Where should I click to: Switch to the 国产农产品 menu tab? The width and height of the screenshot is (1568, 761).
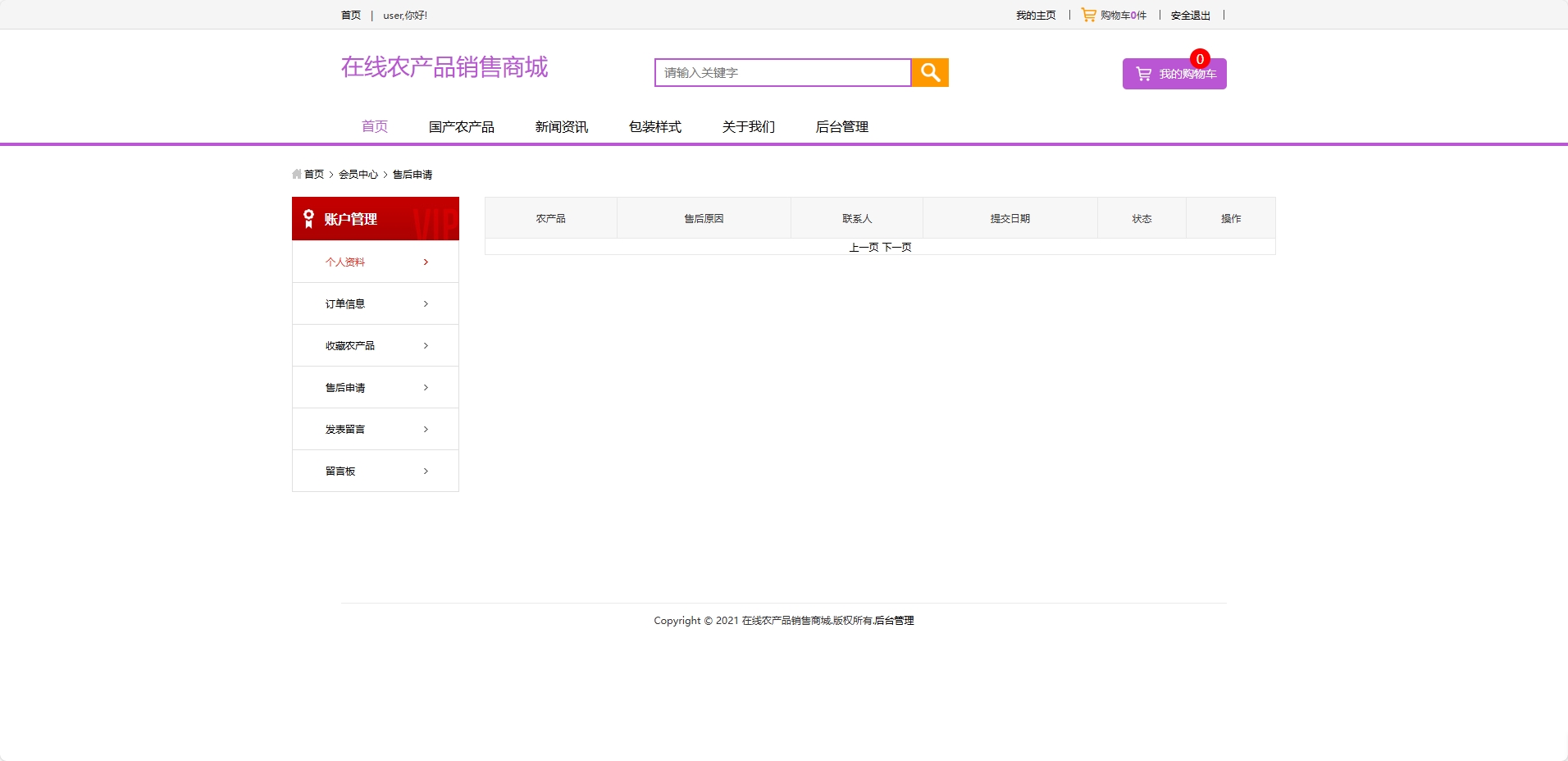click(461, 126)
